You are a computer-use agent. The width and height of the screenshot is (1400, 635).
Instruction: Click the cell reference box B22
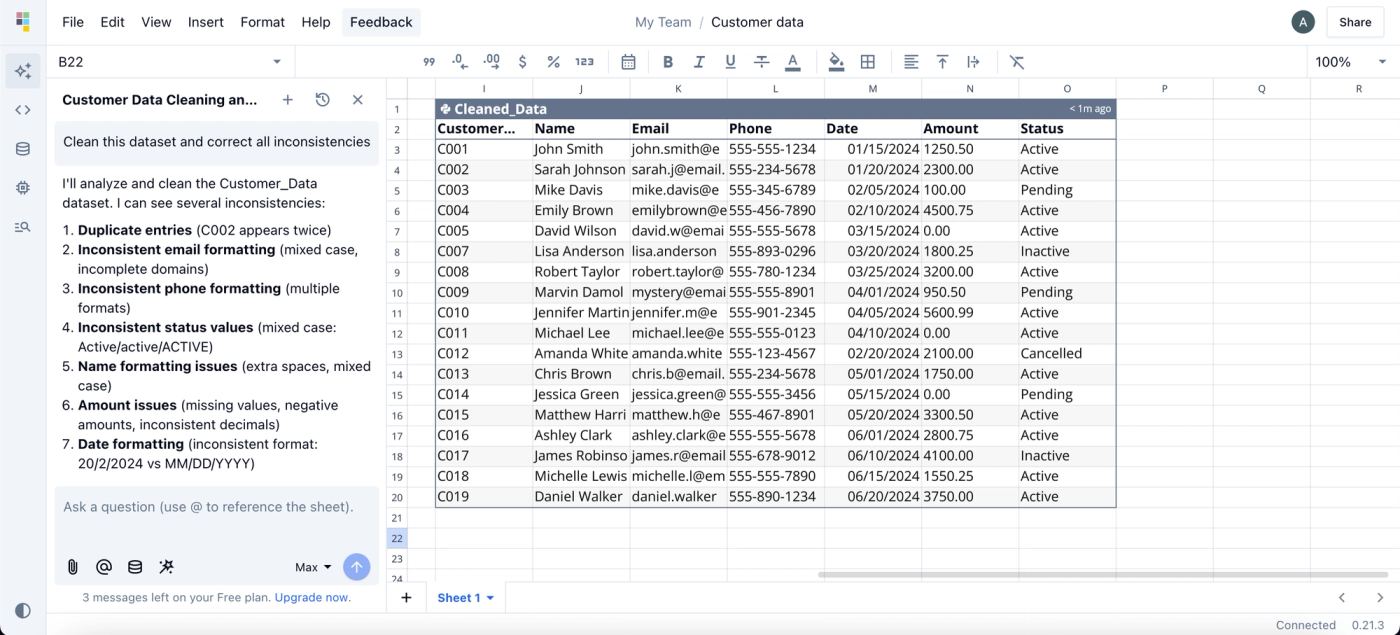point(170,62)
